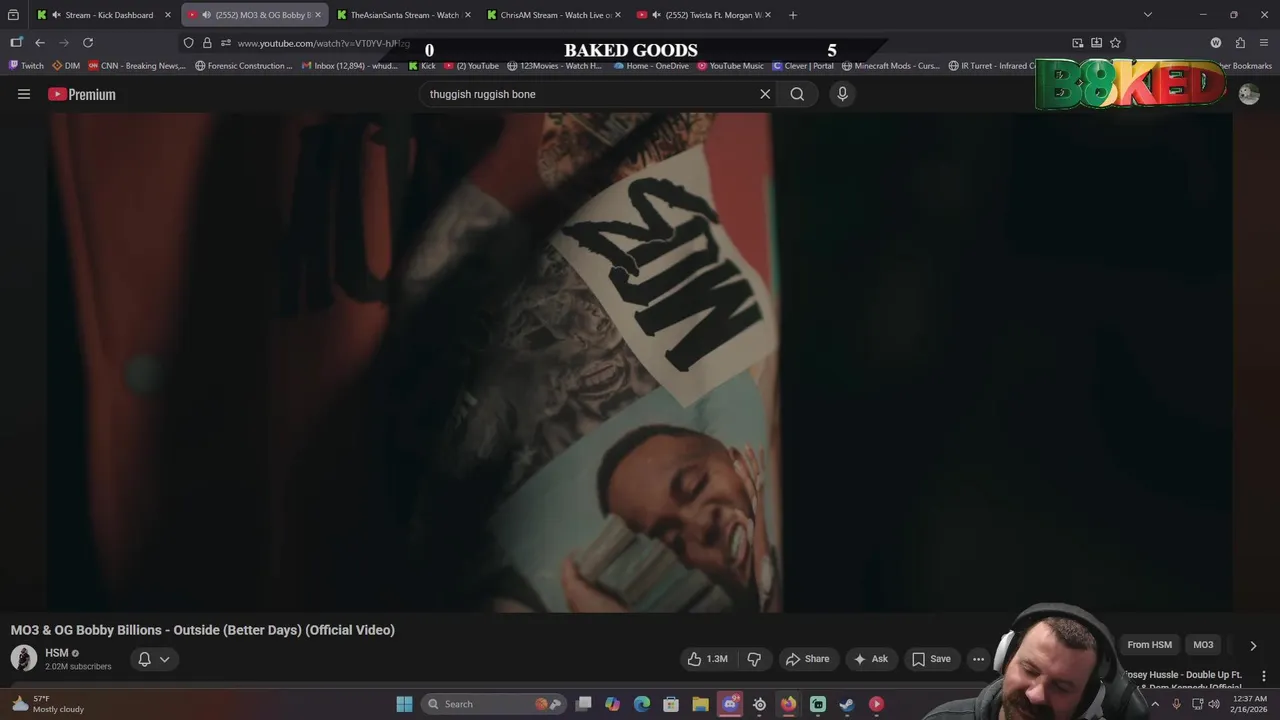Screen dimensions: 1280x720
Task: Open Minecraft Mods - Curse bookmark
Action: [x=891, y=66]
